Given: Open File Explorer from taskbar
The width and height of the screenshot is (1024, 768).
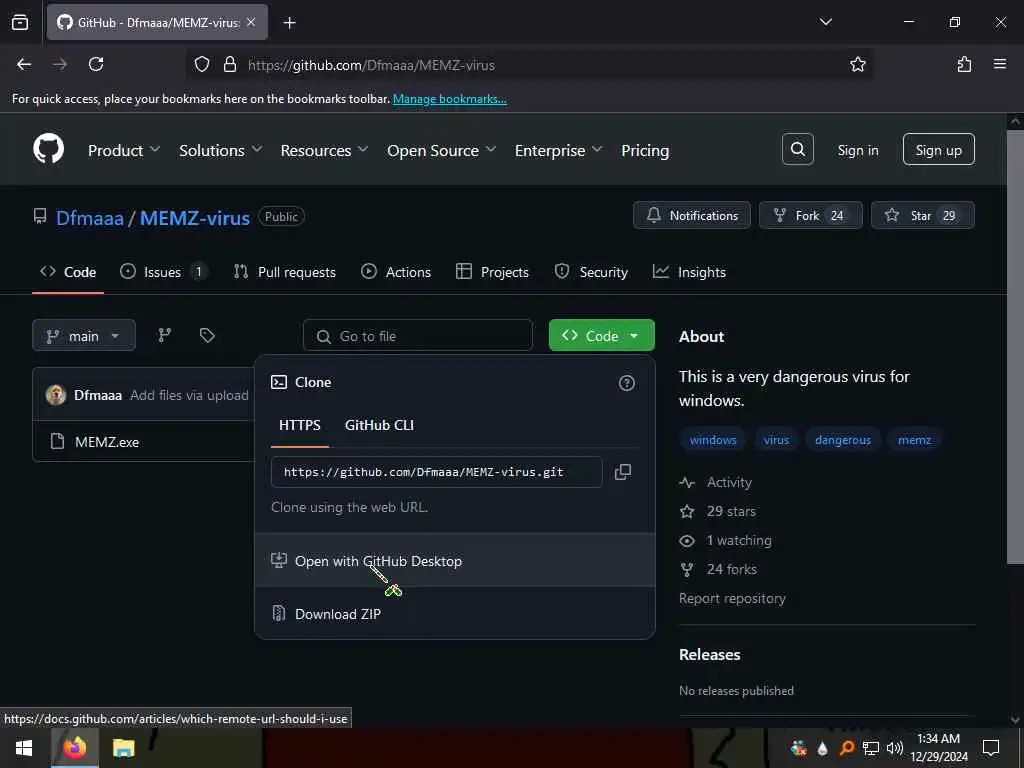Looking at the screenshot, I should [123, 748].
